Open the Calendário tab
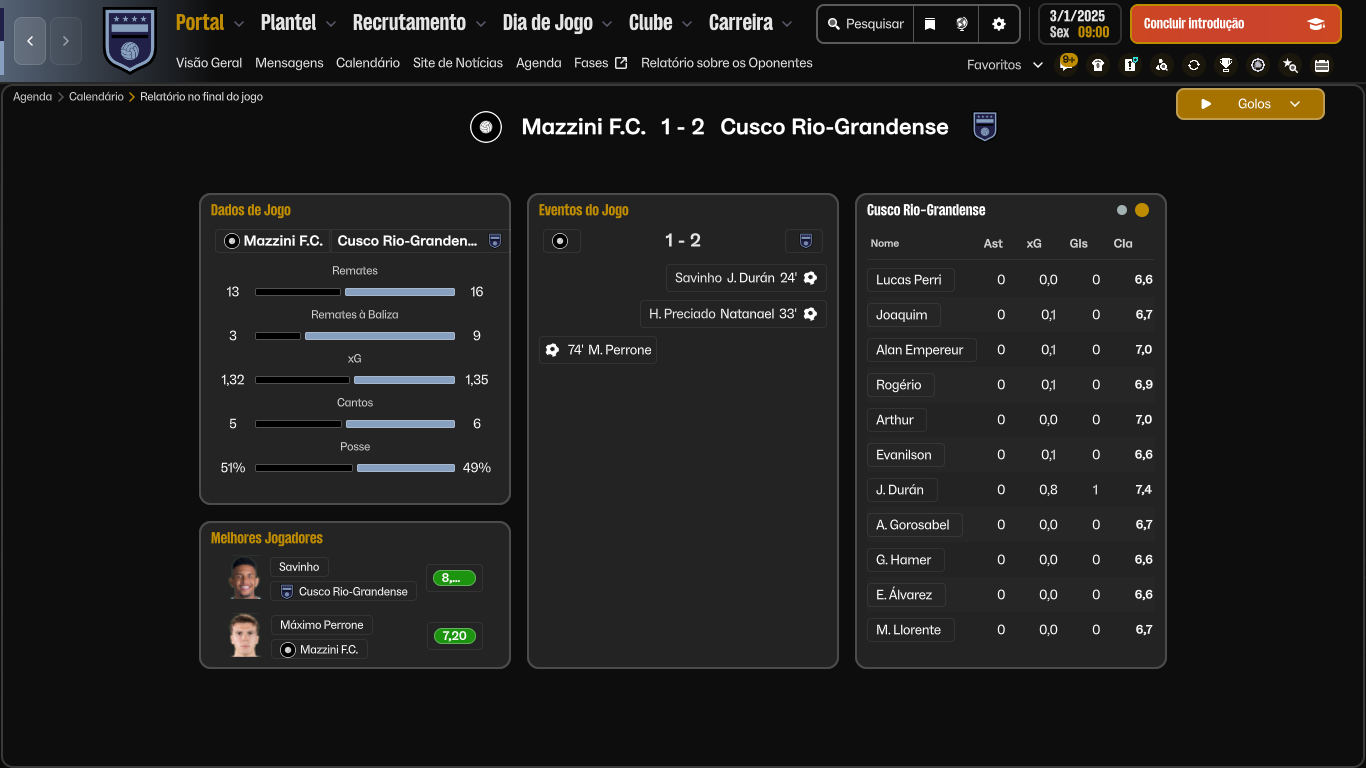1366x768 pixels. pyautogui.click(x=367, y=63)
